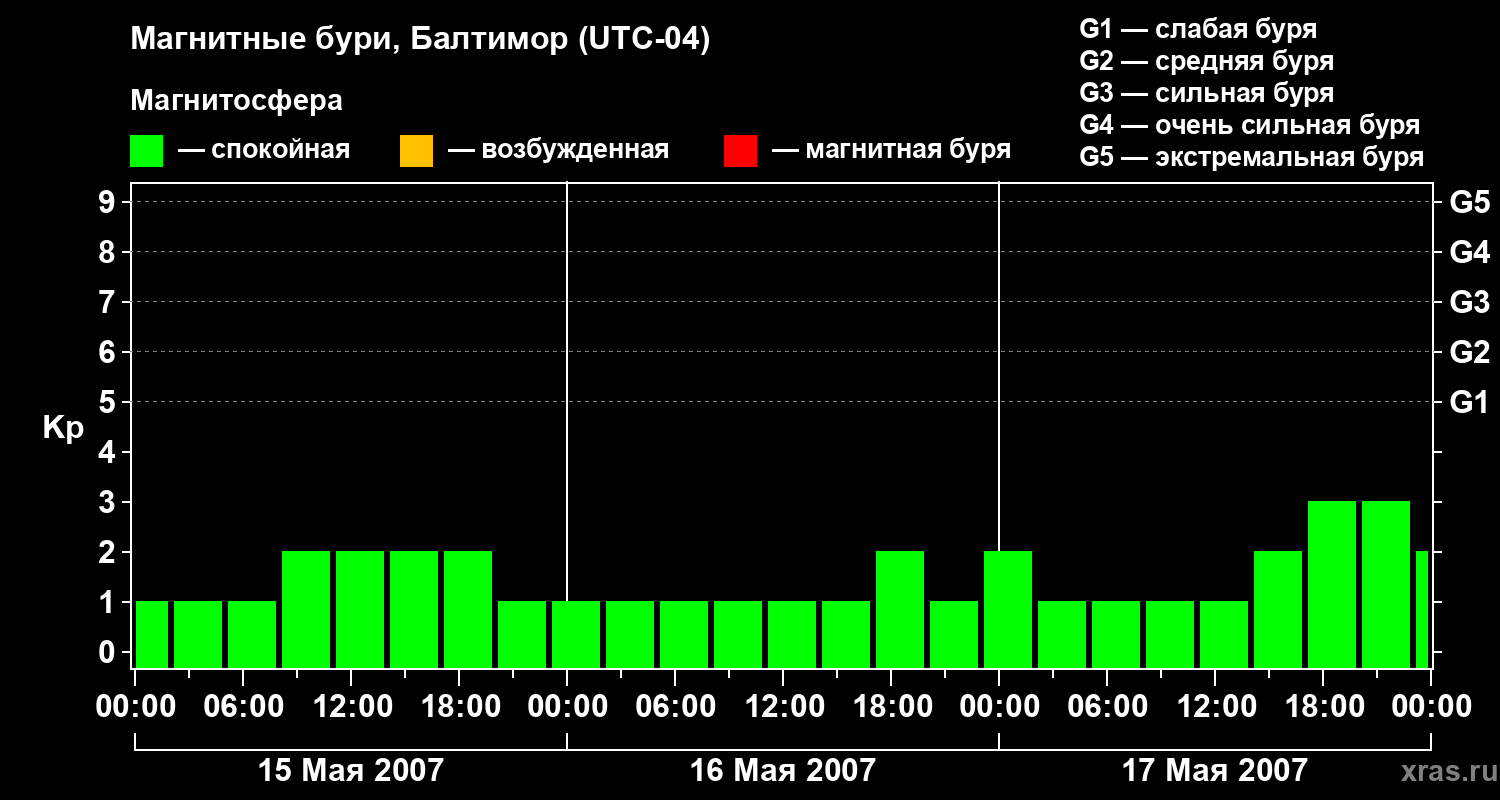Click the Kp 2 bar at 18:00 16 May
1500x800 pixels.
tap(900, 609)
